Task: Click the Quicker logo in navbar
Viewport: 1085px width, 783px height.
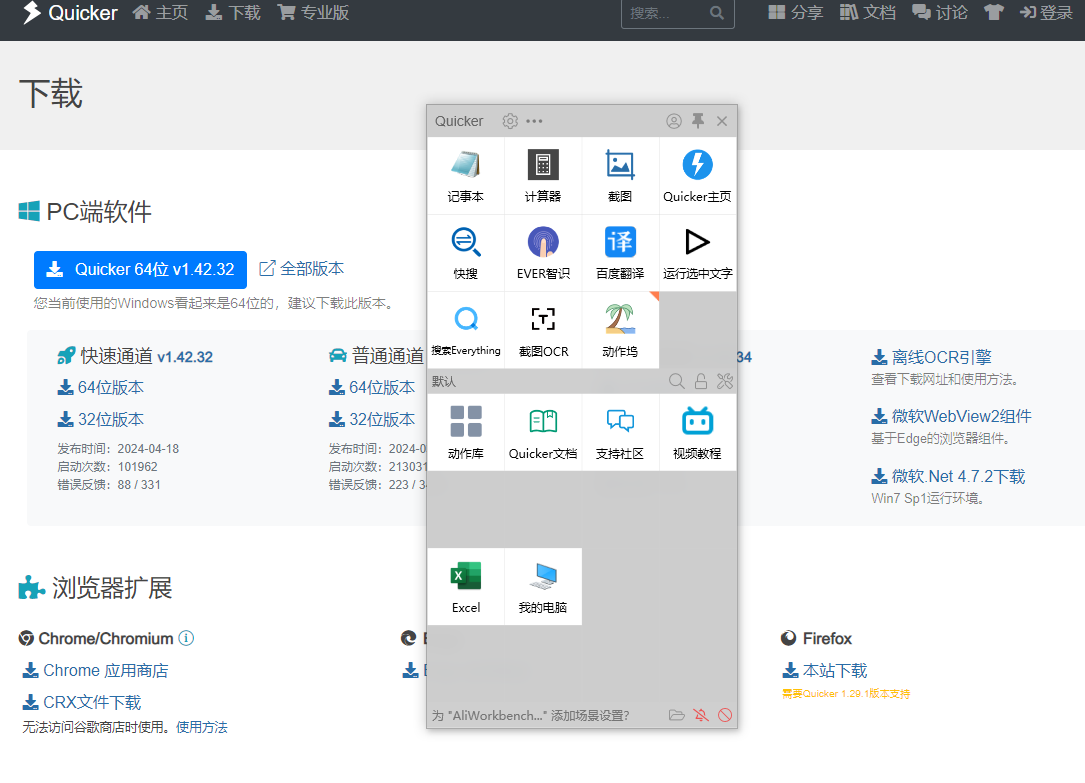Action: point(70,12)
